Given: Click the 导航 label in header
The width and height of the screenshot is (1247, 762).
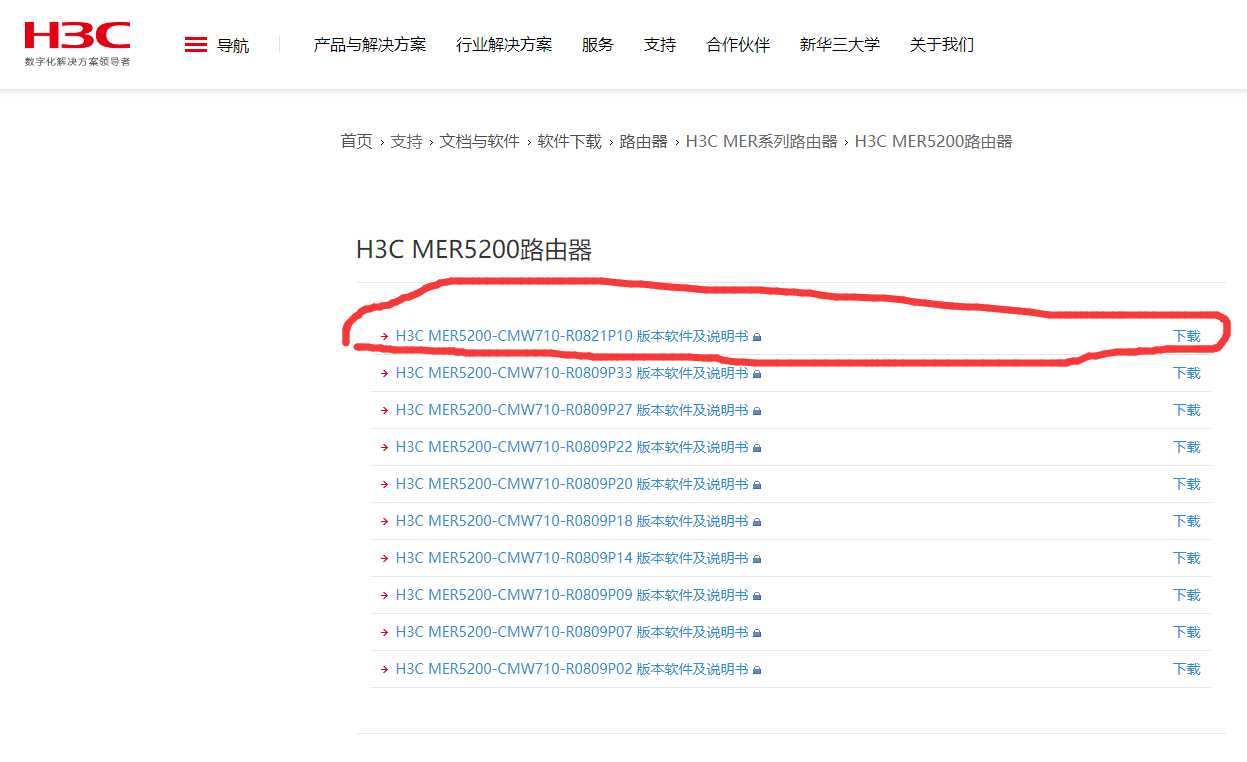Looking at the screenshot, I should point(233,46).
